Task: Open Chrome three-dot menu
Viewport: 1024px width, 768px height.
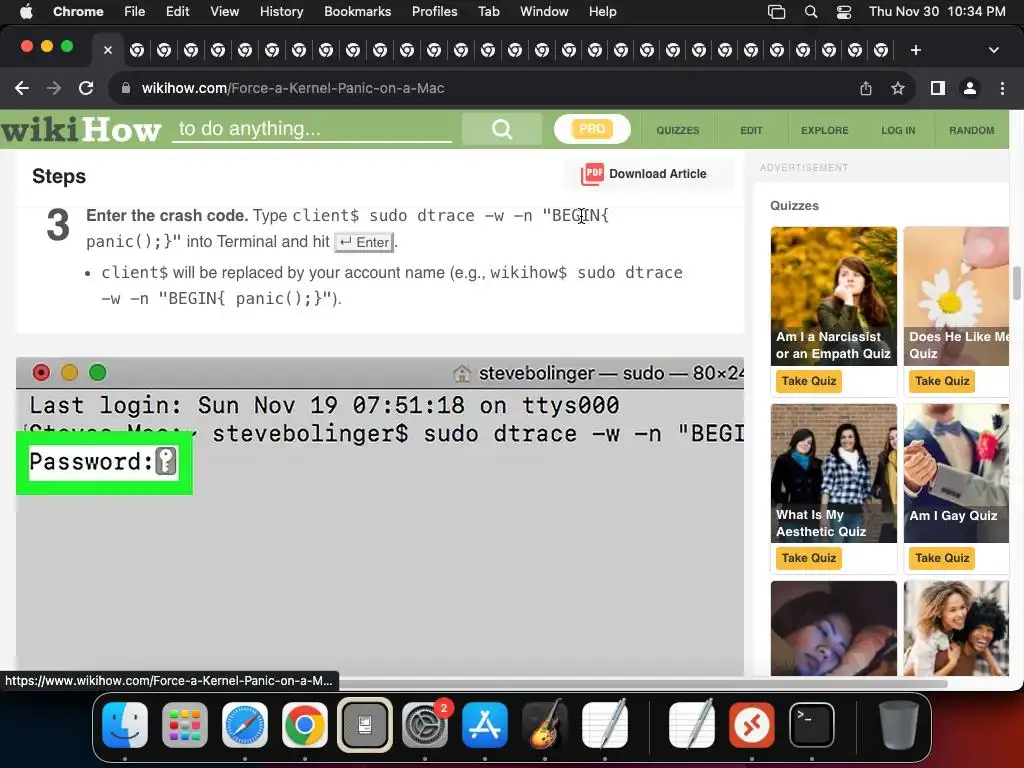Action: 1002,88
